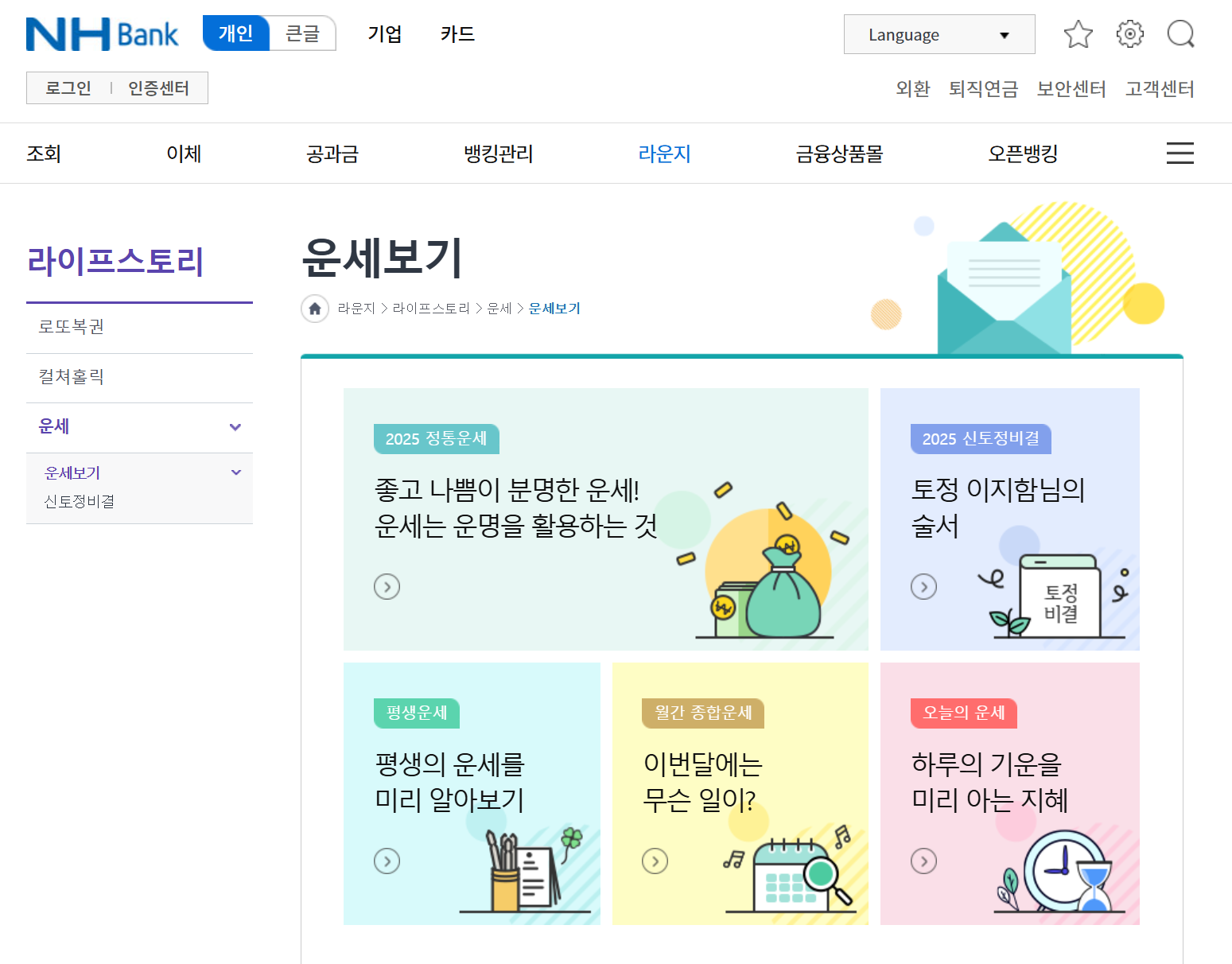Click 라이프스토리 in the breadcrumb
Screen dimensions: 1232x964
[x=431, y=309]
